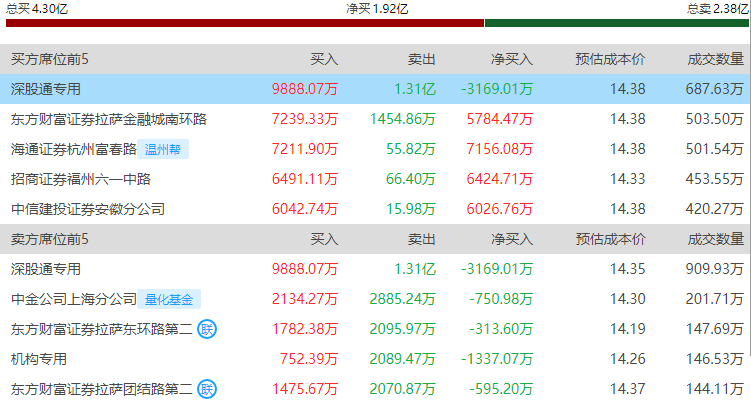The height and width of the screenshot is (401, 751).
Task: Click volume 687.63万
Action: 715,89
